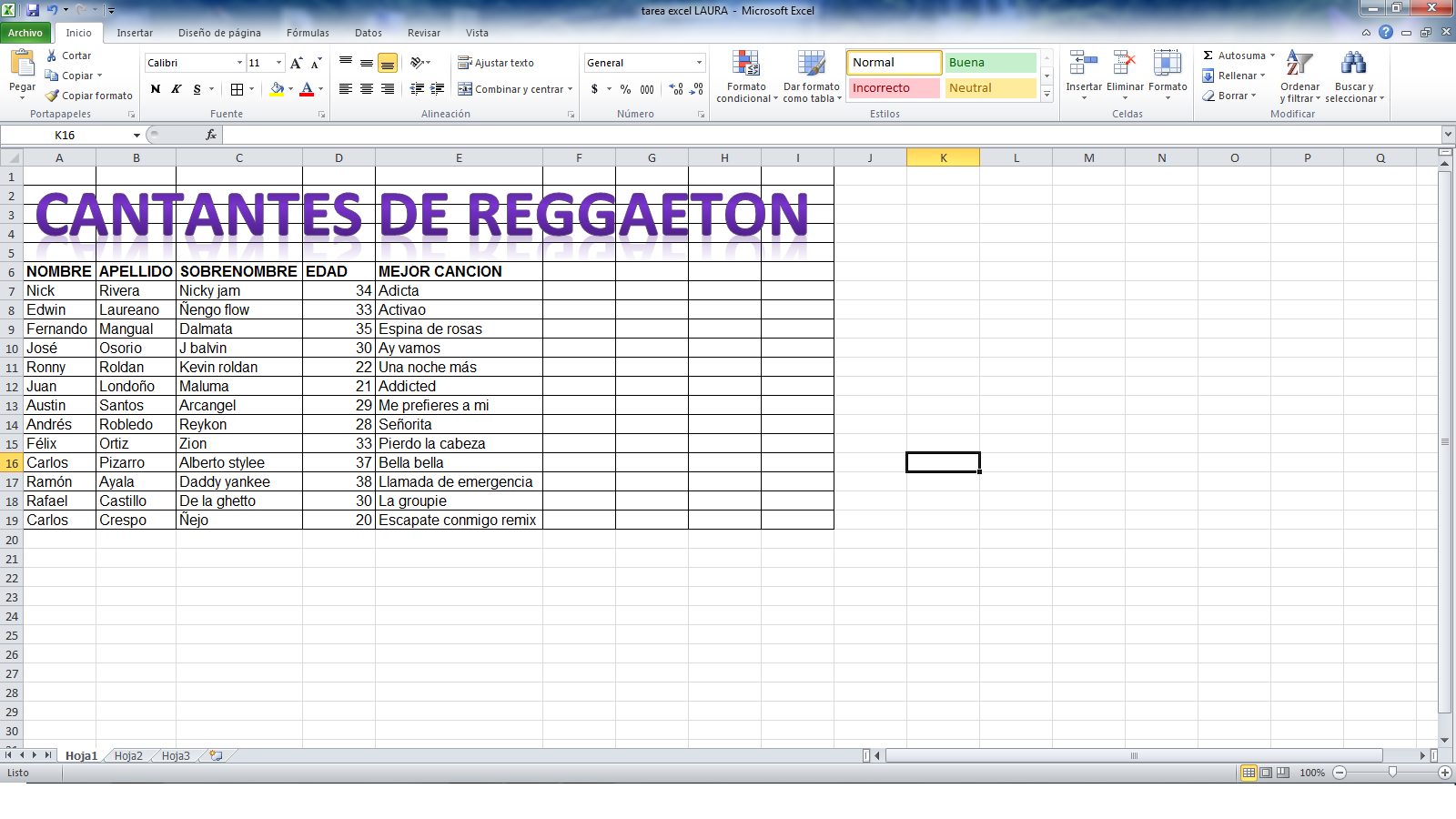The width and height of the screenshot is (1456, 819).
Task: Align text to middle of cell
Action: [x=367, y=63]
